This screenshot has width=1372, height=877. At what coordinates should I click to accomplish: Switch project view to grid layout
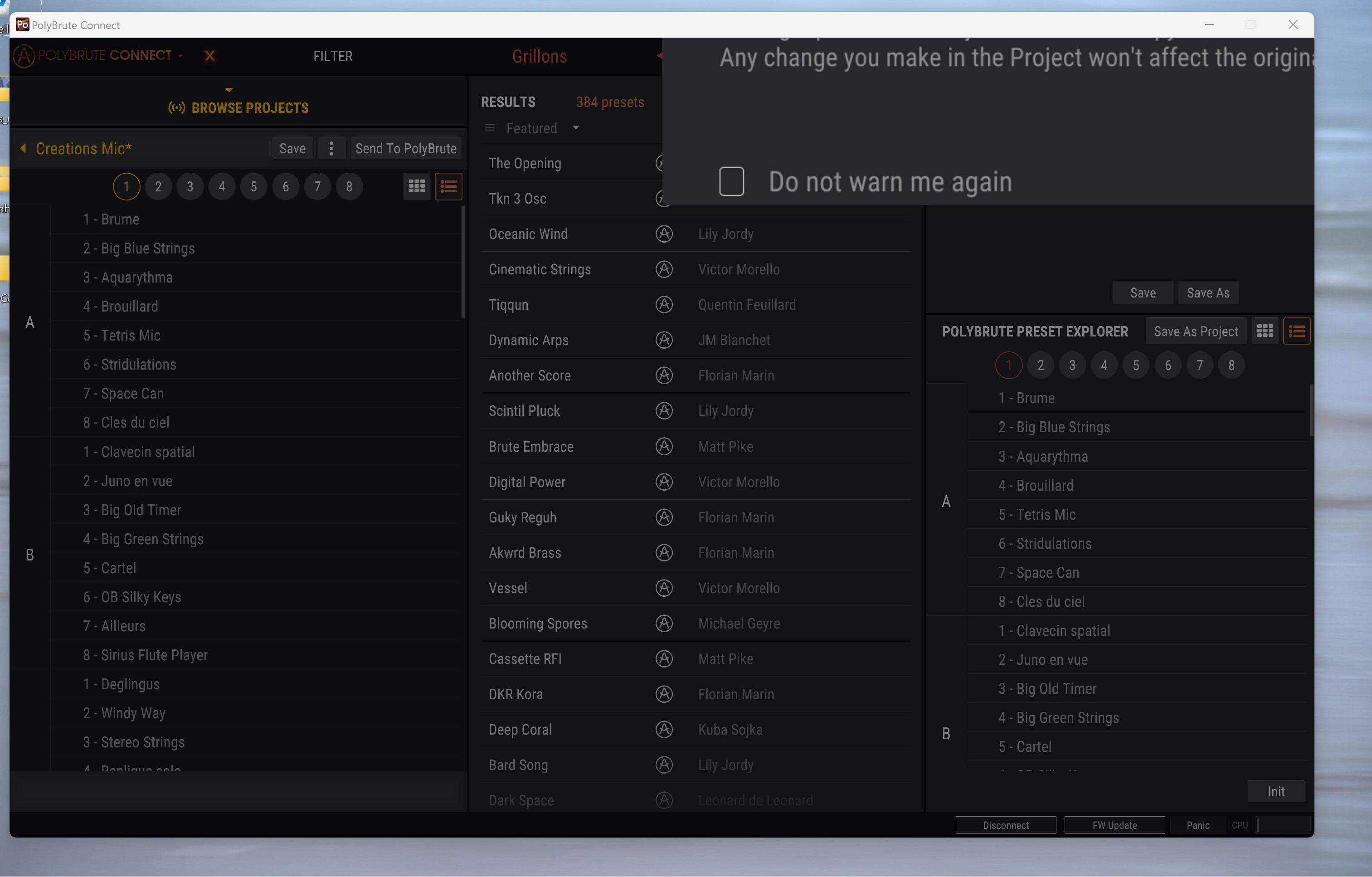[x=417, y=187]
